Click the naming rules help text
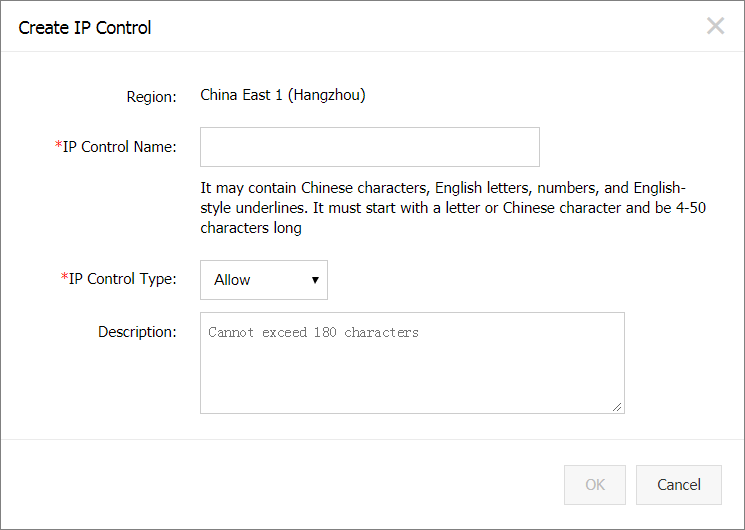745x530 pixels. [453, 208]
